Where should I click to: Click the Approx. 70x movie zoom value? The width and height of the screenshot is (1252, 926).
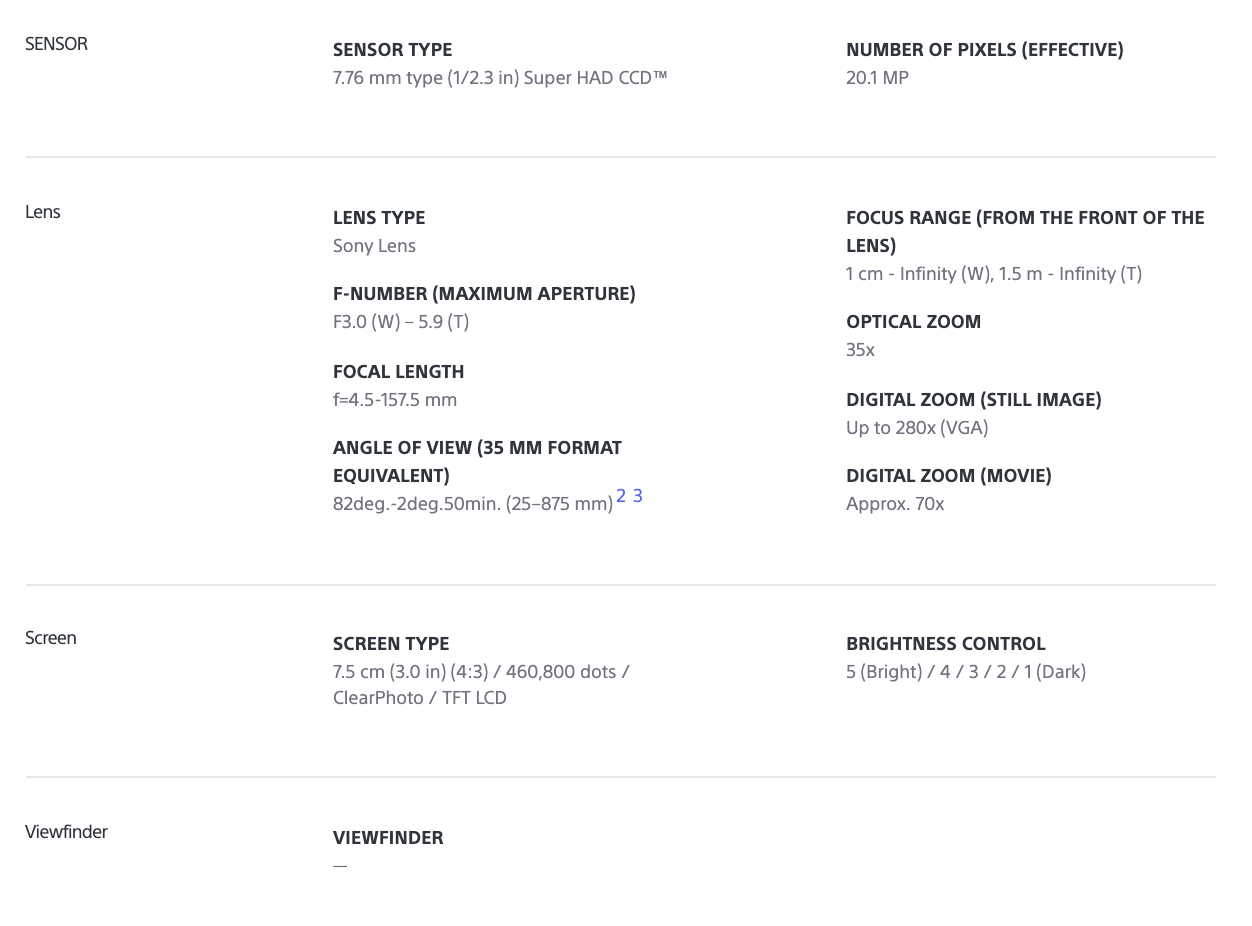[895, 504]
